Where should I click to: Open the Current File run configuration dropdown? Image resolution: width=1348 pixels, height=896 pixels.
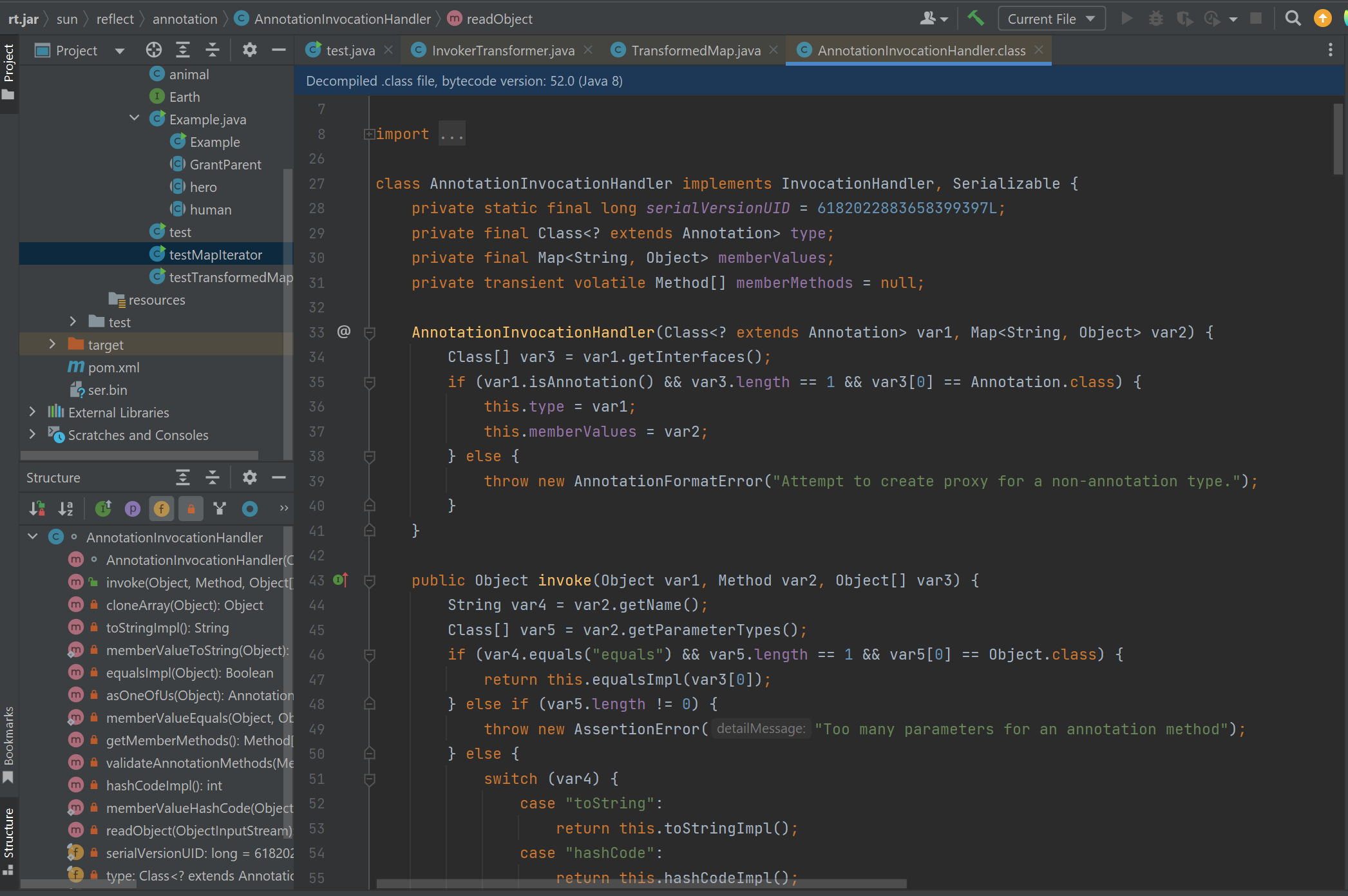coord(1051,19)
